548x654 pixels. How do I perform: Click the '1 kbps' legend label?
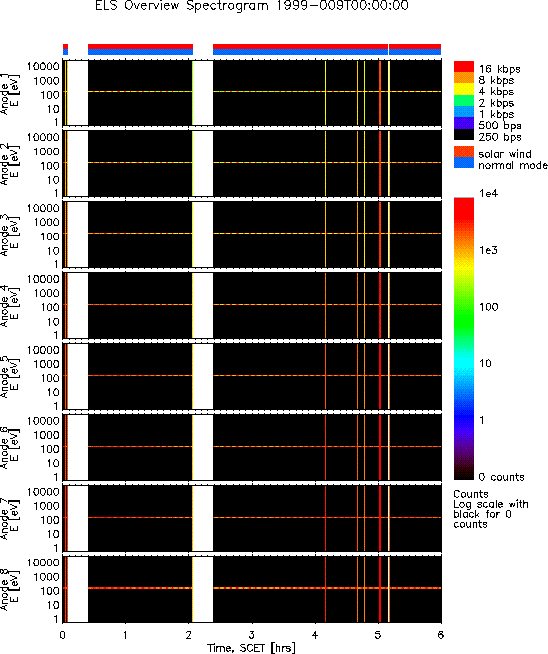pyautogui.click(x=496, y=114)
